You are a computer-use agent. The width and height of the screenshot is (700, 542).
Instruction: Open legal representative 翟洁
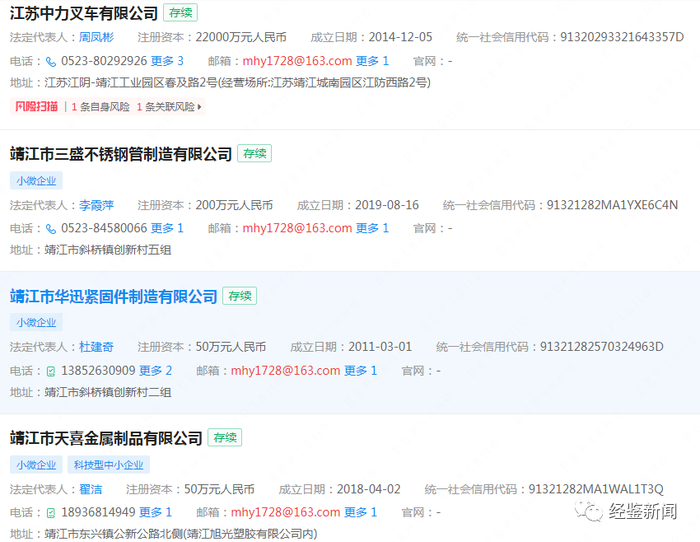point(91,489)
